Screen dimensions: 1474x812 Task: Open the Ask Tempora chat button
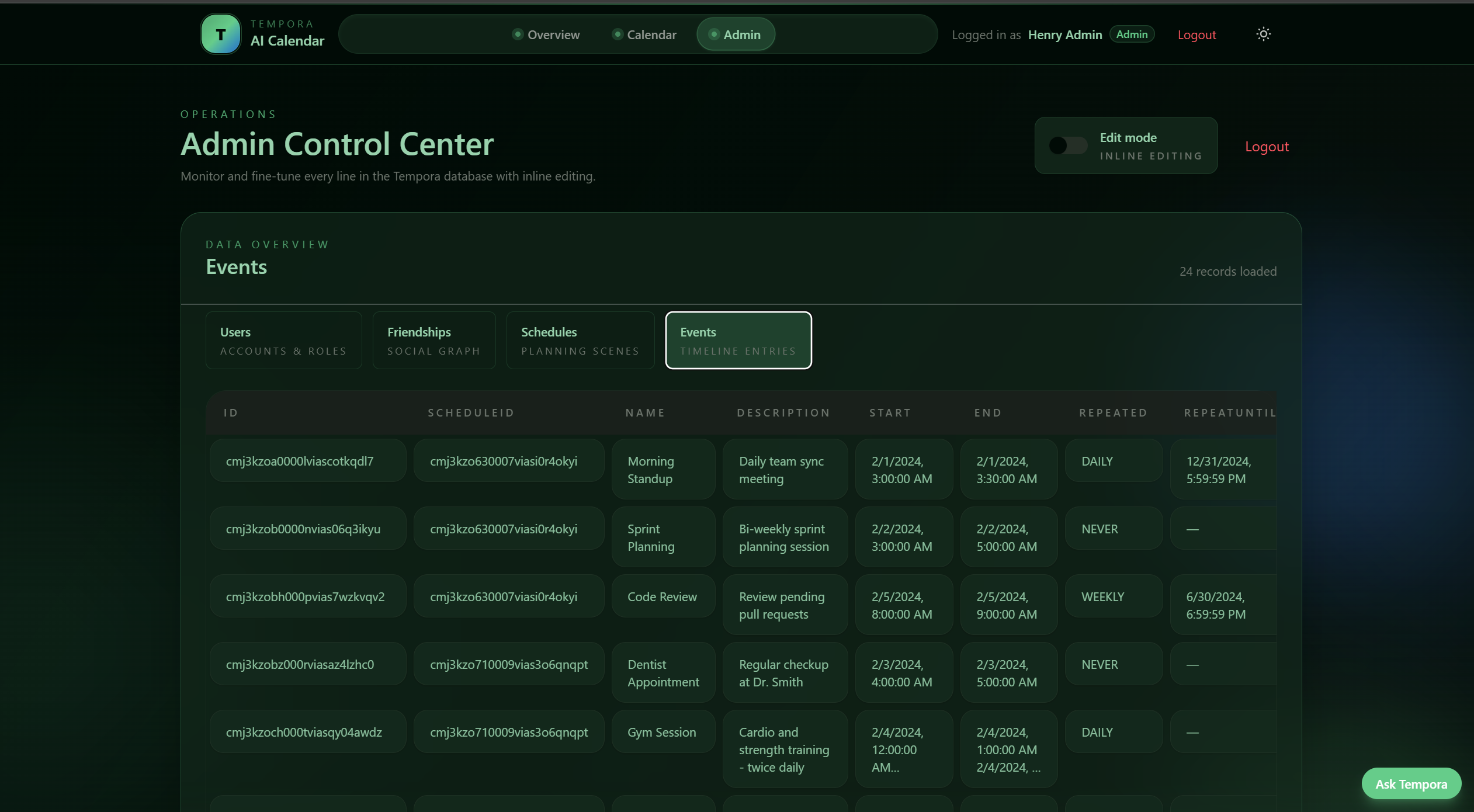click(x=1410, y=784)
